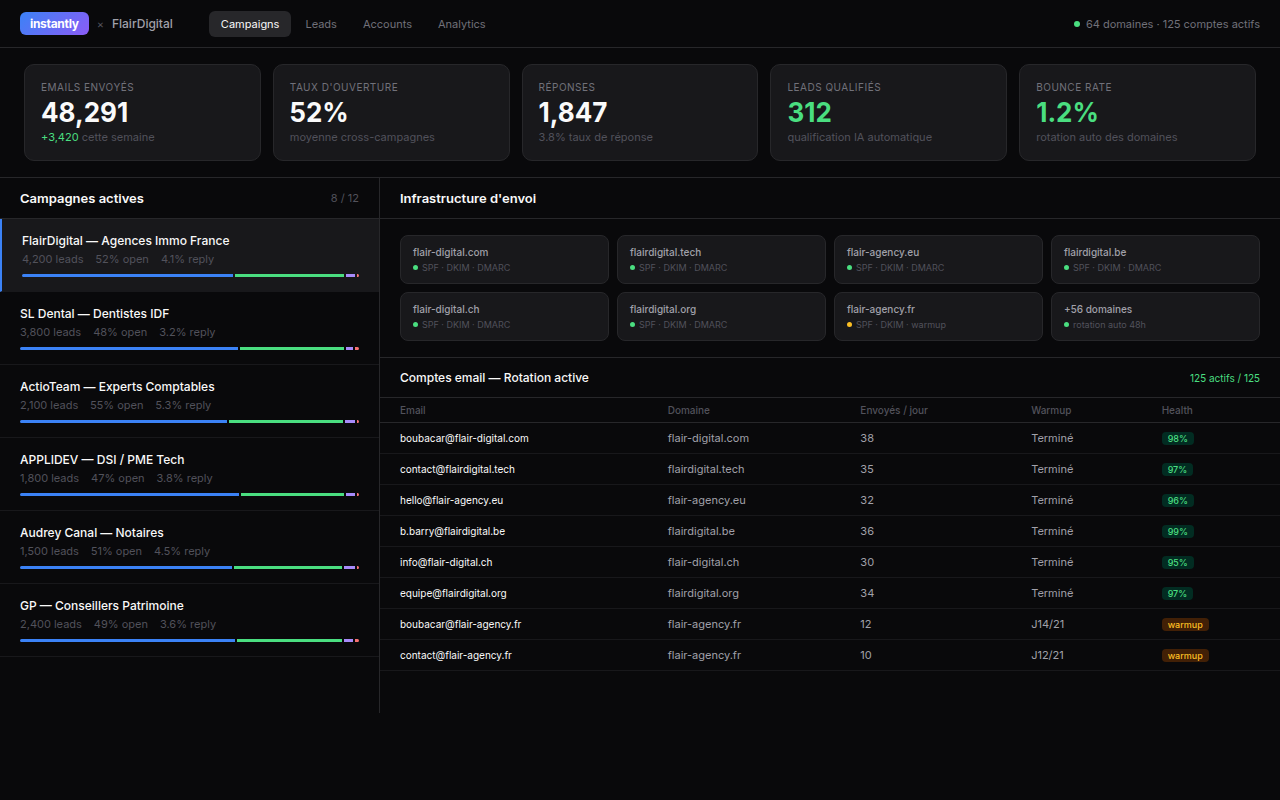The width and height of the screenshot is (1280, 800).
Task: Open the flair-digital.com domain card
Action: 504,259
